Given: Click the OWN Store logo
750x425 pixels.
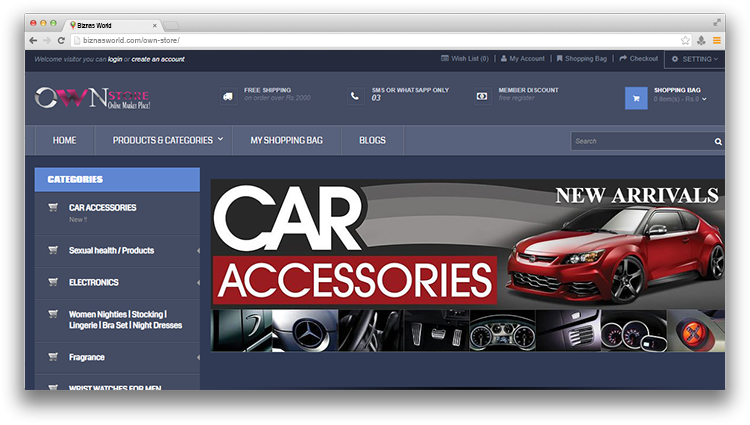Looking at the screenshot, I should tap(92, 98).
